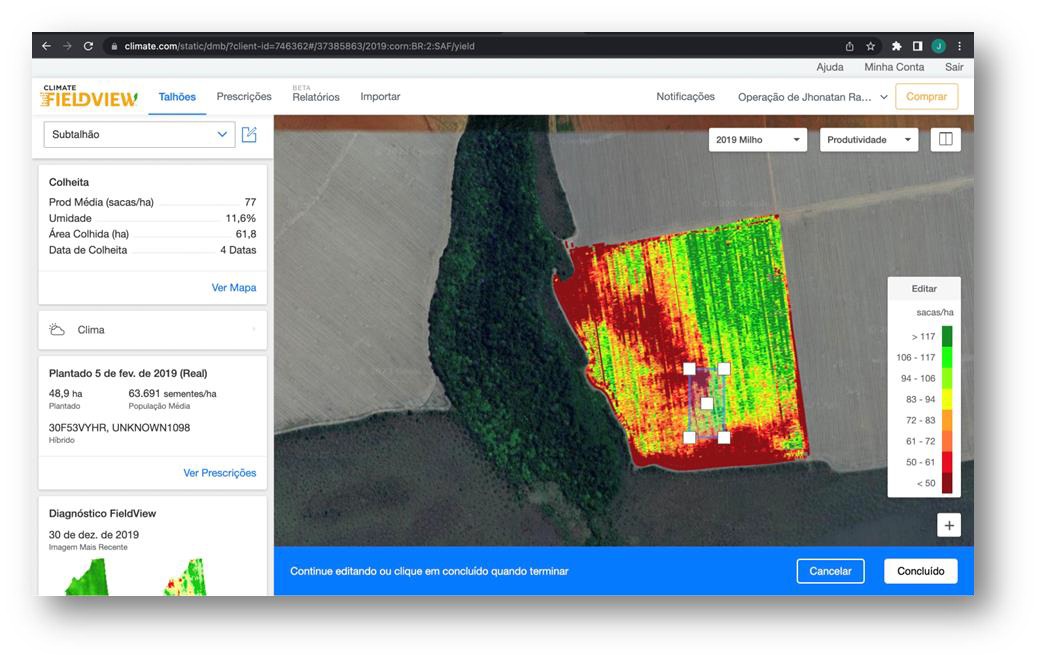Image resolution: width=1039 pixels, height=661 pixels.
Task: Click the Climate FieldView logo
Action: point(90,97)
